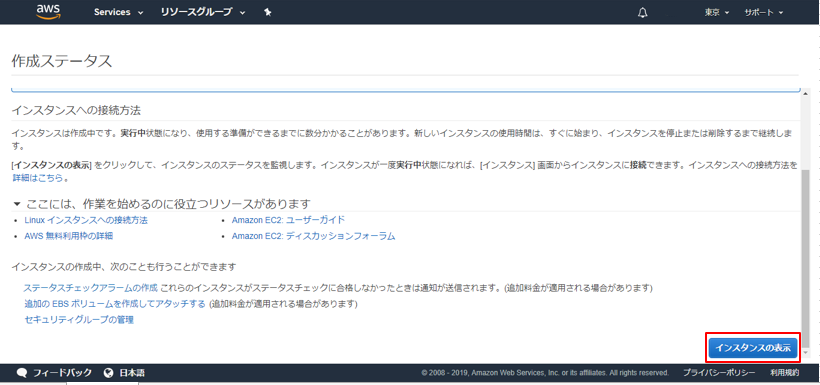Click the インスタンスの作成中、次のことも行うことができます text
The width and height of the screenshot is (820, 385).
(124, 267)
